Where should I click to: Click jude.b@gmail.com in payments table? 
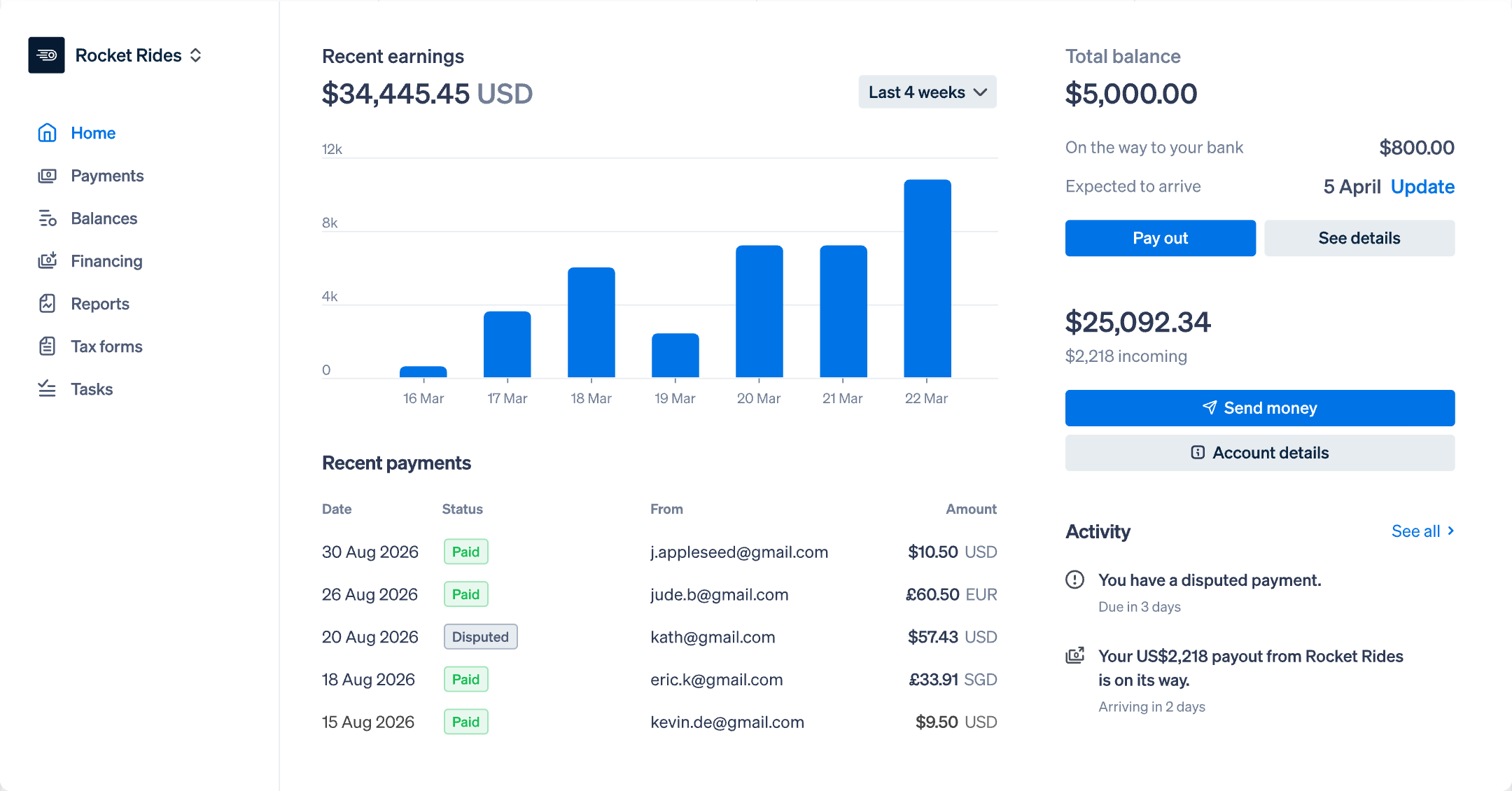click(720, 595)
